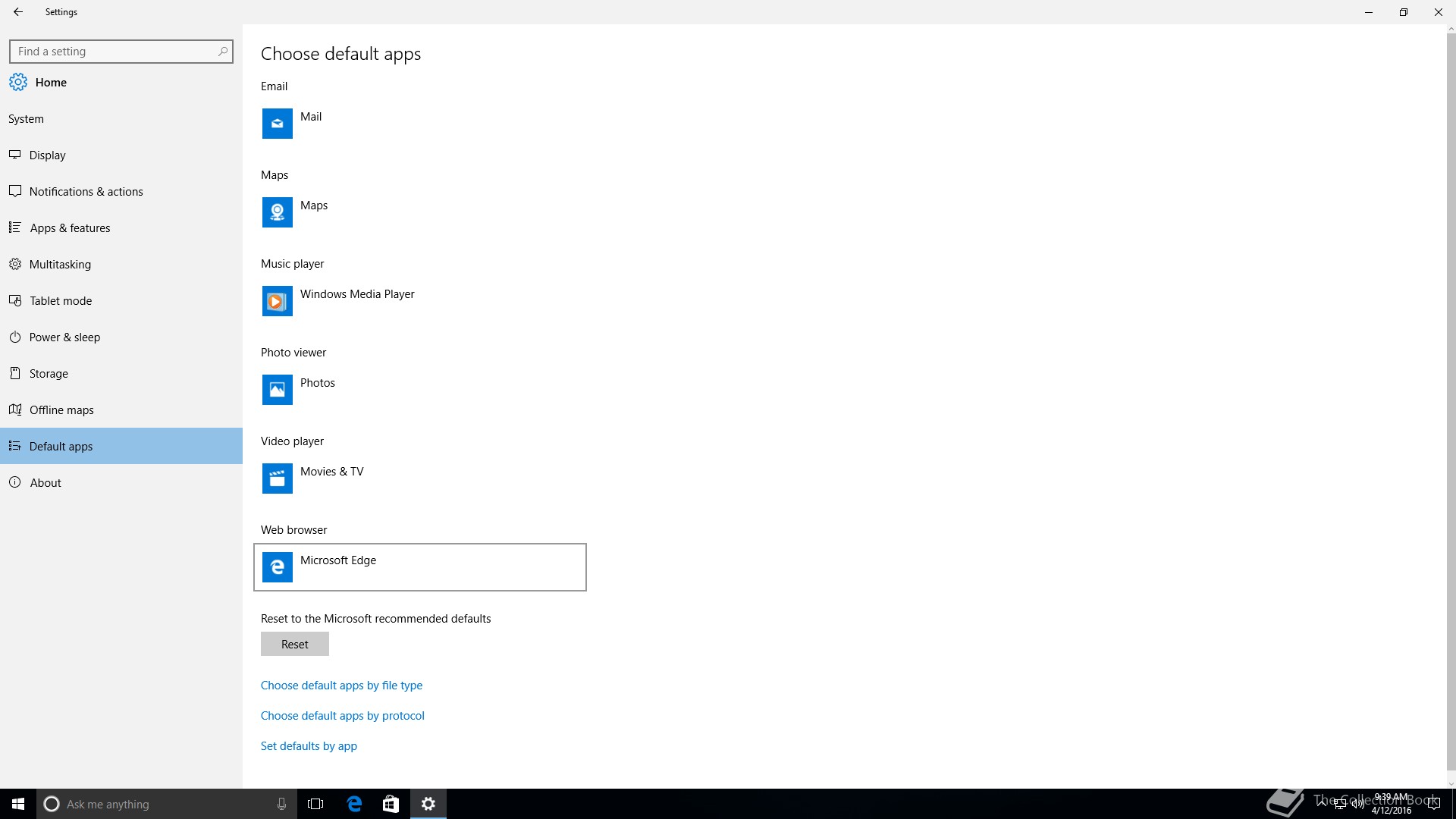The width and height of the screenshot is (1456, 819).
Task: Change the video player Movies & TV
Action: tap(420, 479)
